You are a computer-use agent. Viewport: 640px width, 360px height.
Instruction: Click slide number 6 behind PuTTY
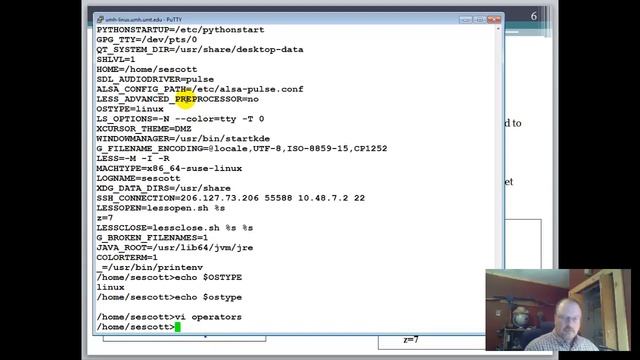coord(534,16)
